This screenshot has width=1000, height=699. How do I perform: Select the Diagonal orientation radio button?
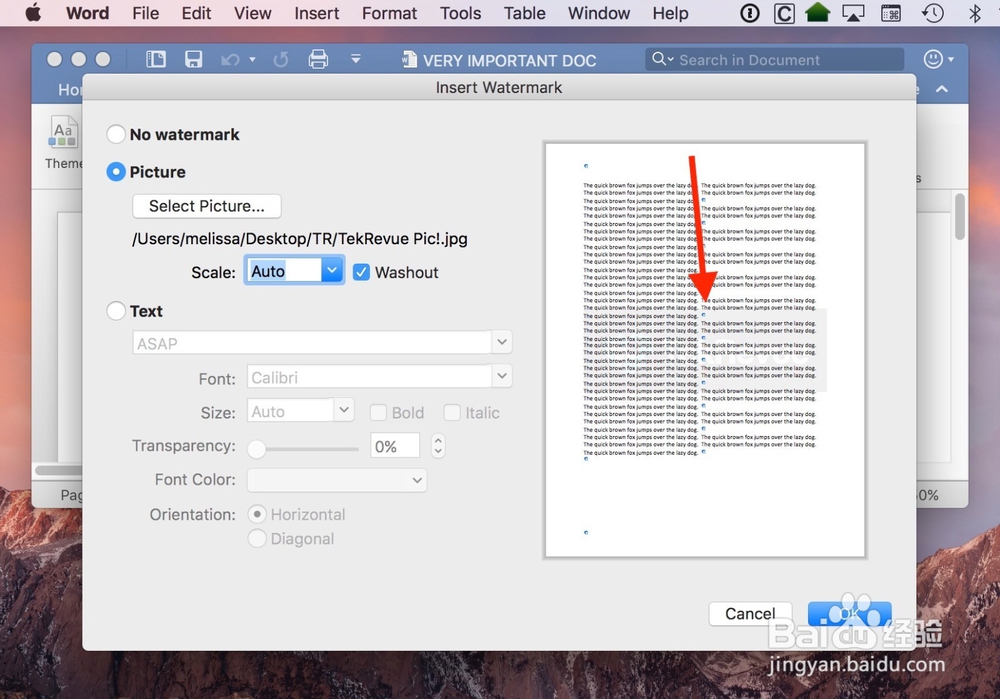[x=257, y=538]
